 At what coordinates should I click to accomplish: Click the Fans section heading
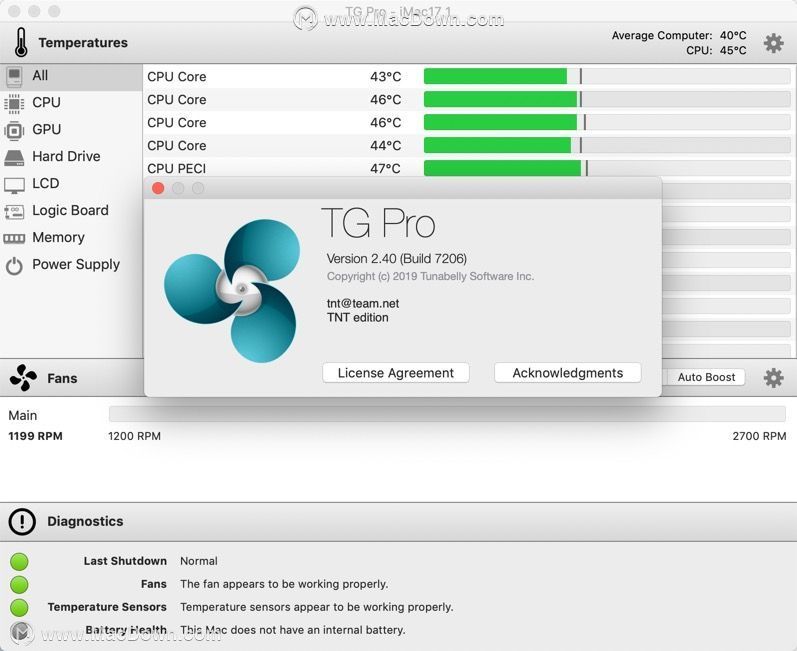point(62,378)
